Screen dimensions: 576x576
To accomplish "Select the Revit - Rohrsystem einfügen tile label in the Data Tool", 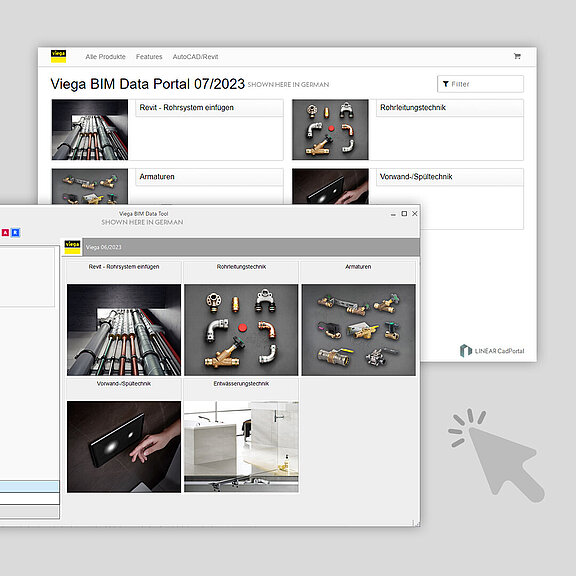I will [x=124, y=267].
